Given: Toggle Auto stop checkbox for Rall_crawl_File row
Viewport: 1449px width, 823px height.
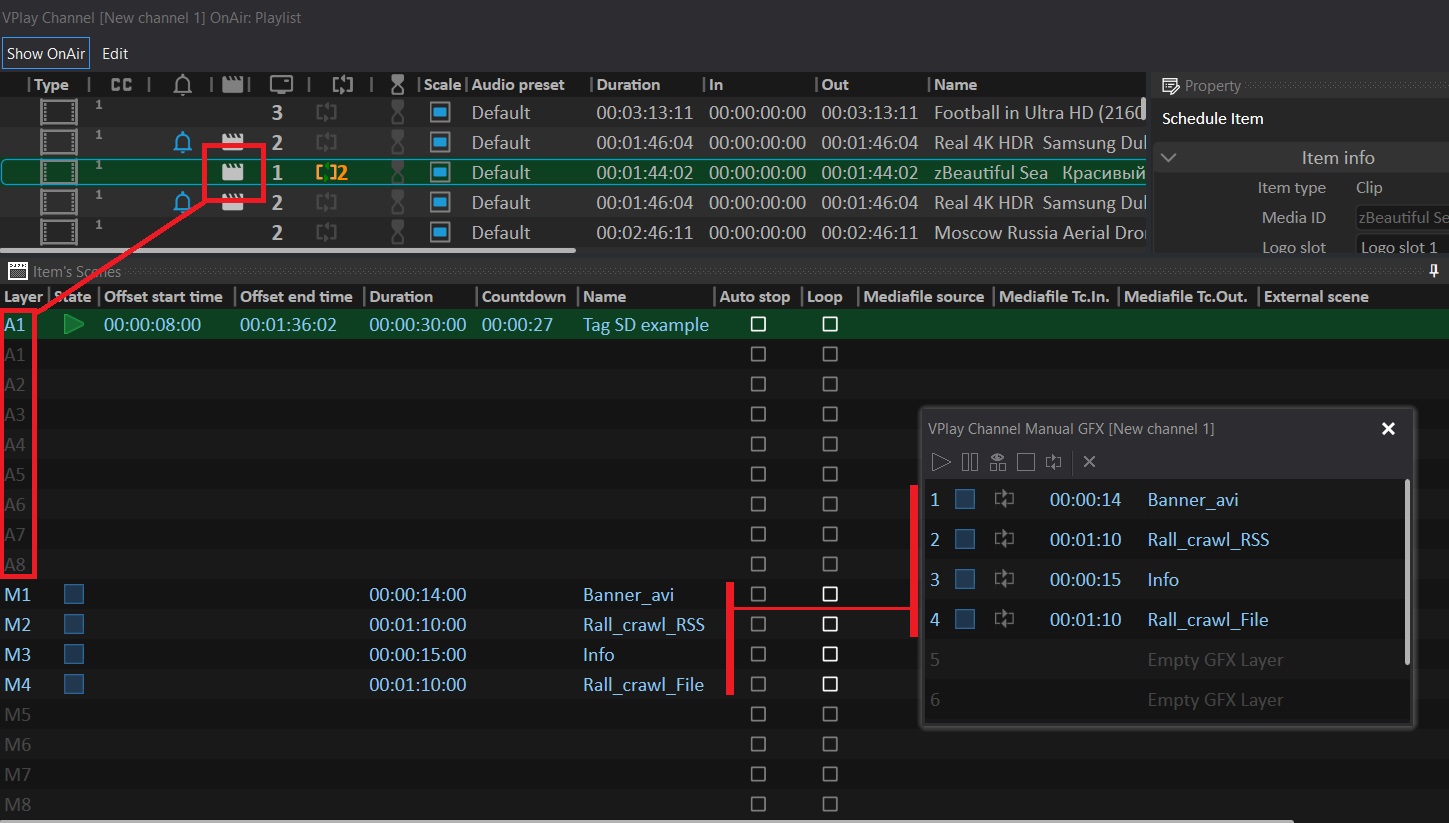Looking at the screenshot, I should (x=758, y=684).
